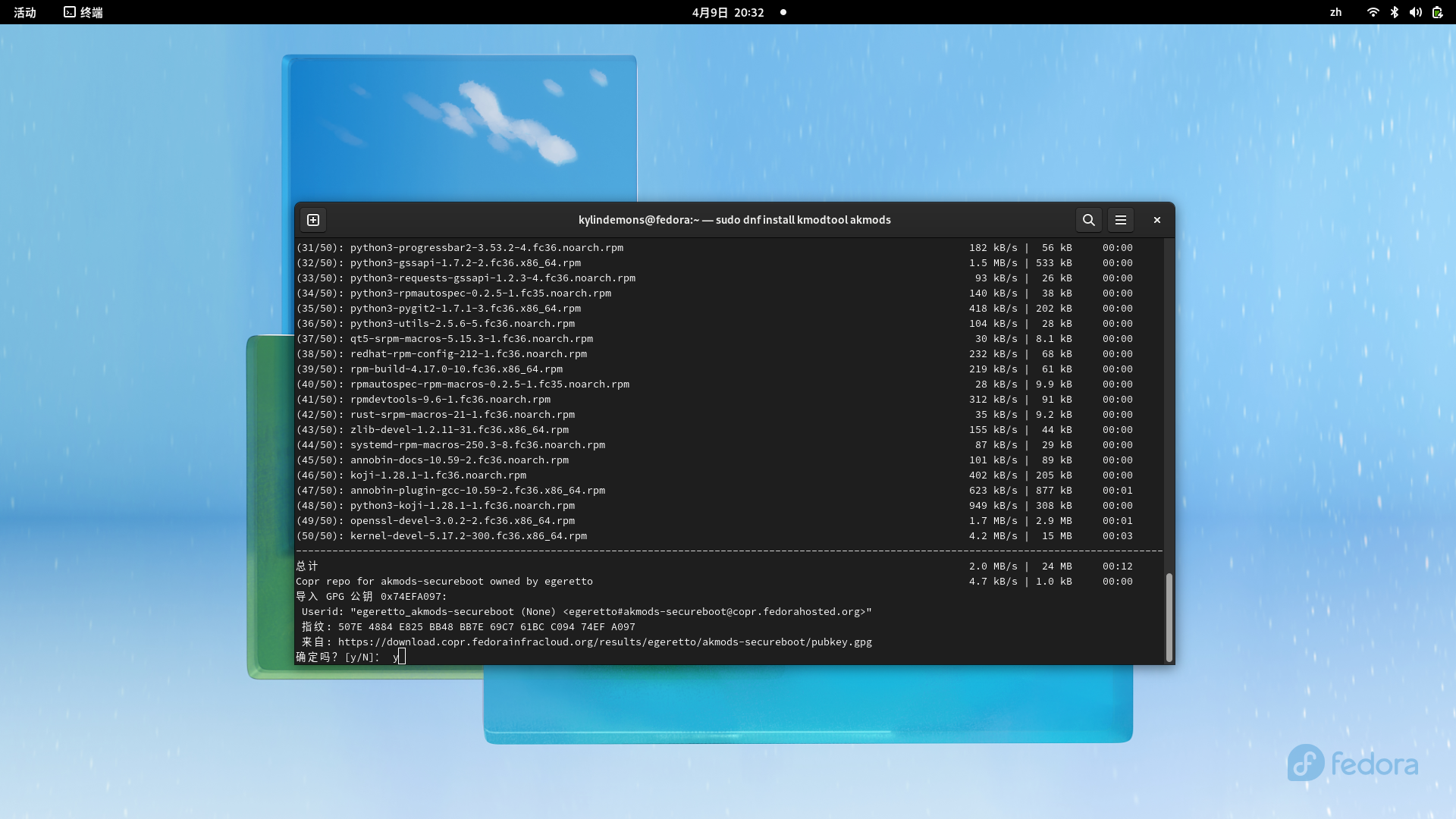
Task: Click the battery status icon
Action: coord(1437,12)
